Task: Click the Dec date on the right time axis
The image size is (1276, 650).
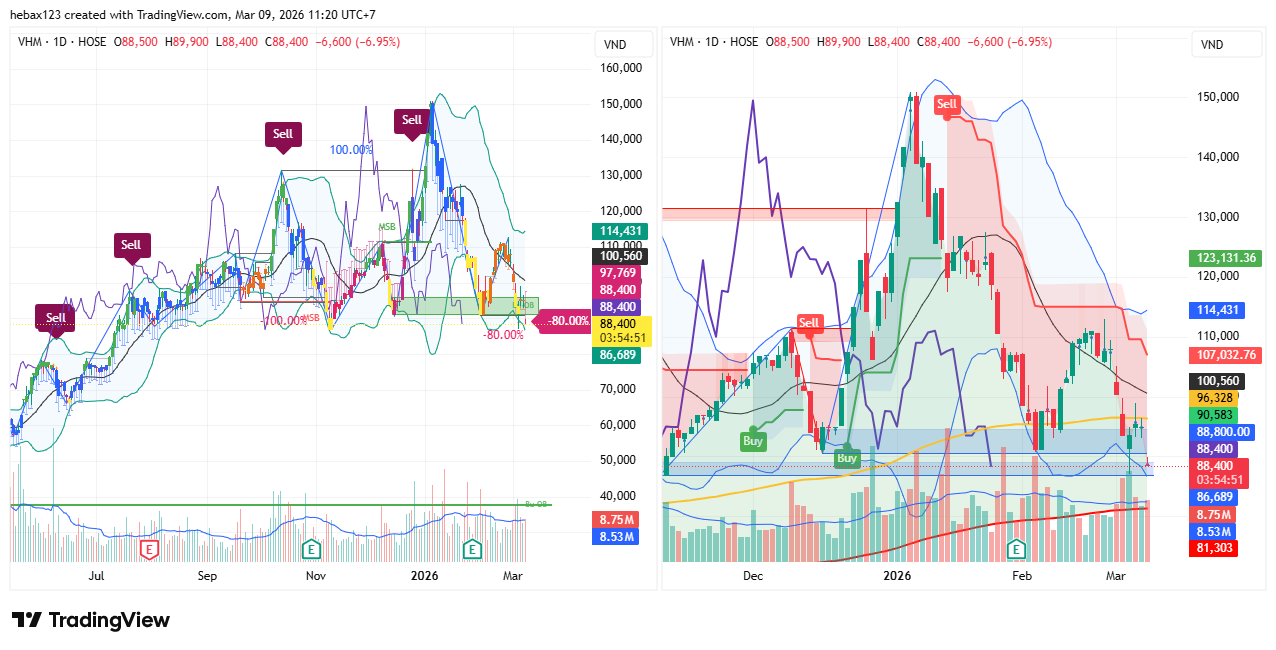Action: [753, 576]
